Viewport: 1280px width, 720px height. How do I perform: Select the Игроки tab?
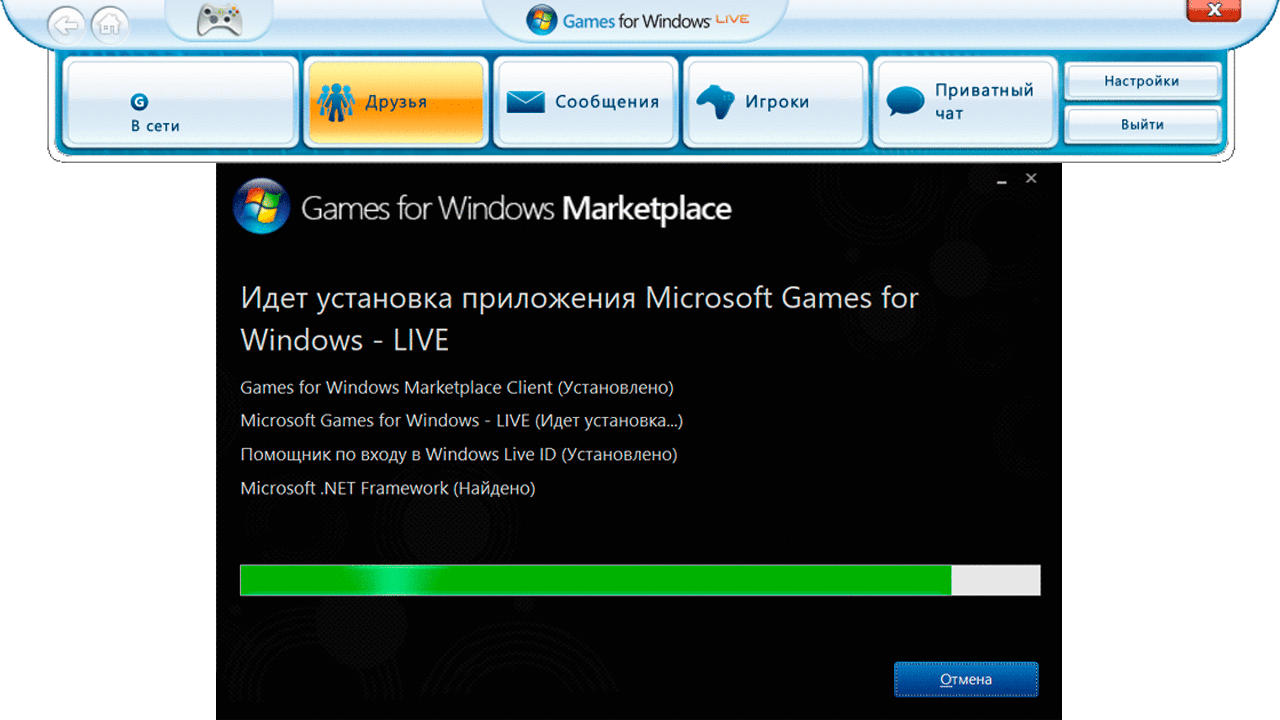point(776,102)
